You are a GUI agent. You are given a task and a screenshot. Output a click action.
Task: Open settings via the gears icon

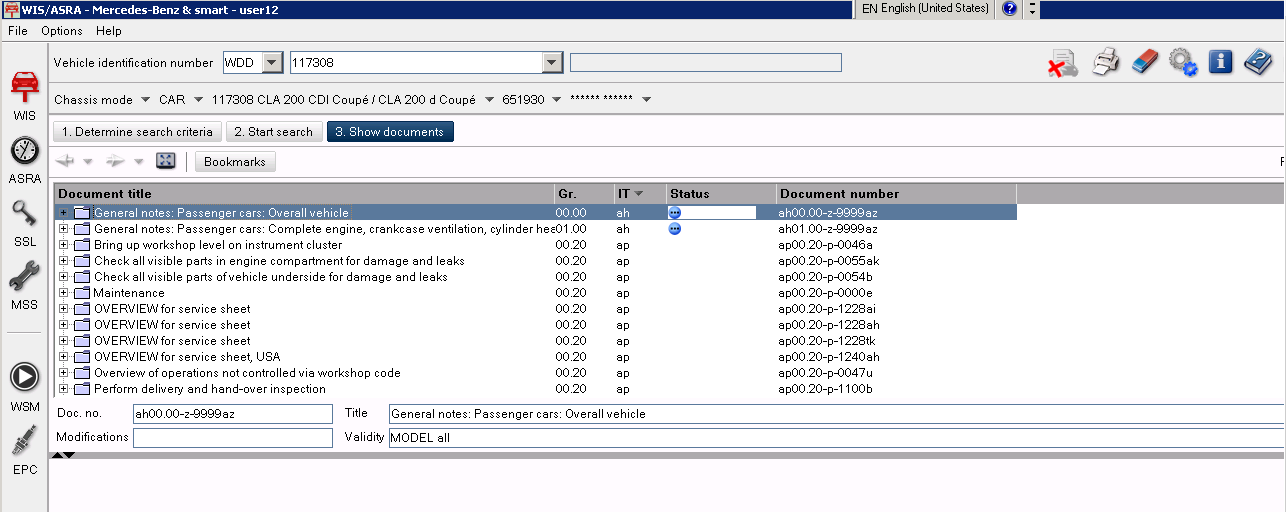coord(1183,62)
